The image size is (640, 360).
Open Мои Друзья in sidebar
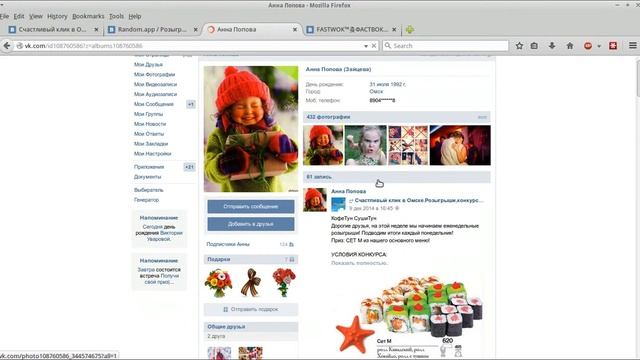148,64
